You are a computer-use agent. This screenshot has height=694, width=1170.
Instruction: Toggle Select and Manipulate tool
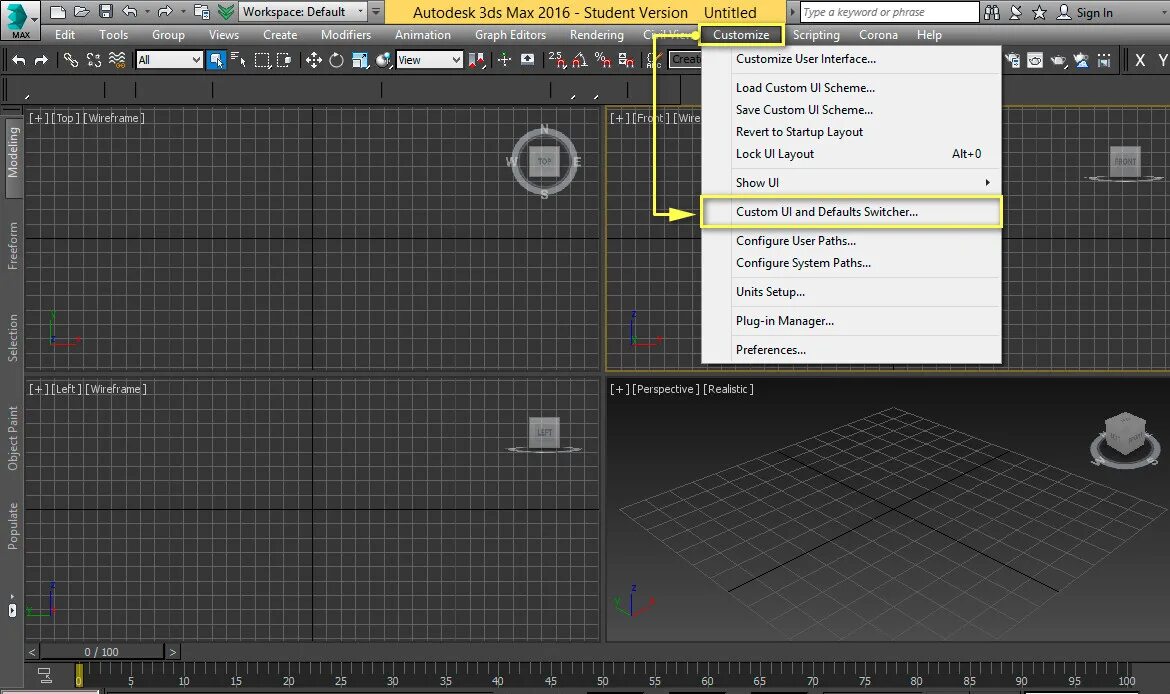(x=505, y=60)
